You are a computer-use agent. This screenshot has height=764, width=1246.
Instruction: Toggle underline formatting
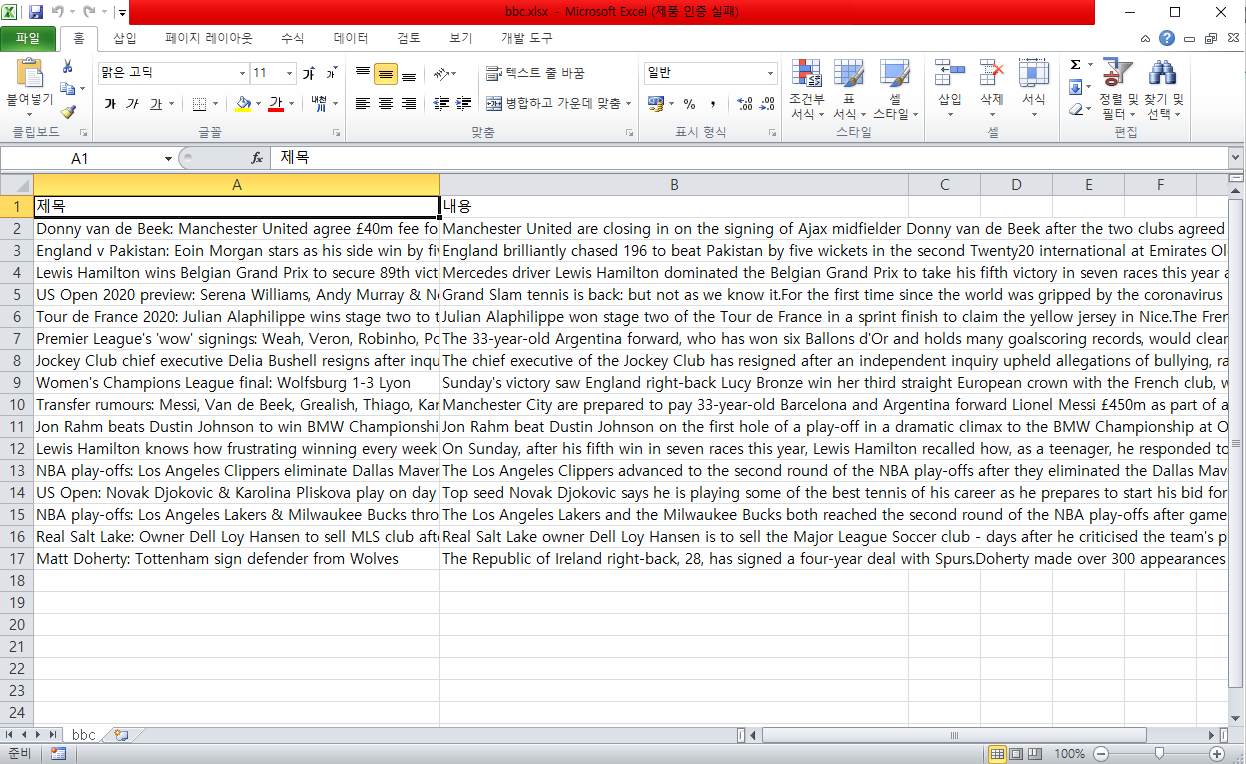click(155, 104)
